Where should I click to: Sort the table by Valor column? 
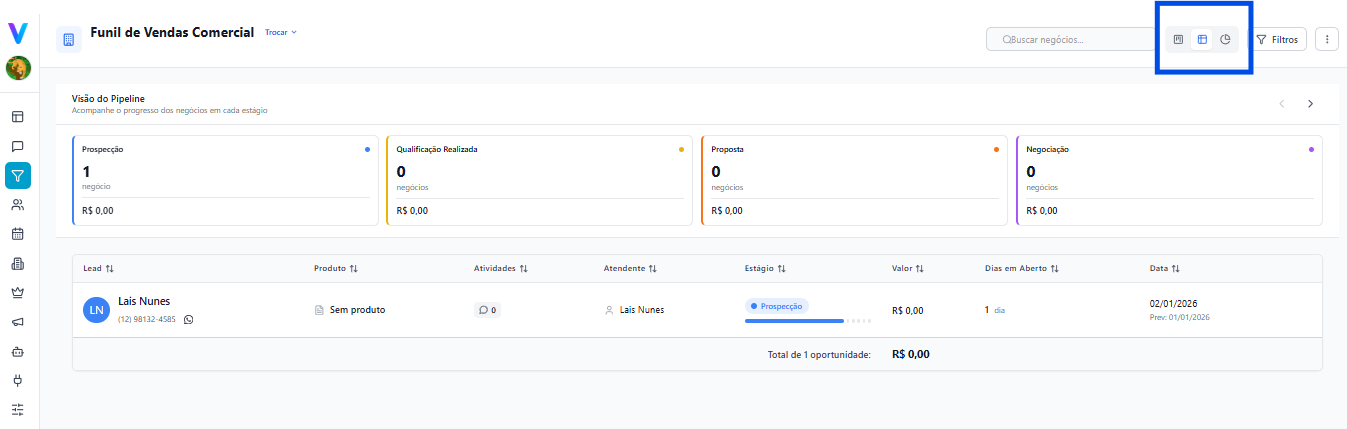point(907,269)
